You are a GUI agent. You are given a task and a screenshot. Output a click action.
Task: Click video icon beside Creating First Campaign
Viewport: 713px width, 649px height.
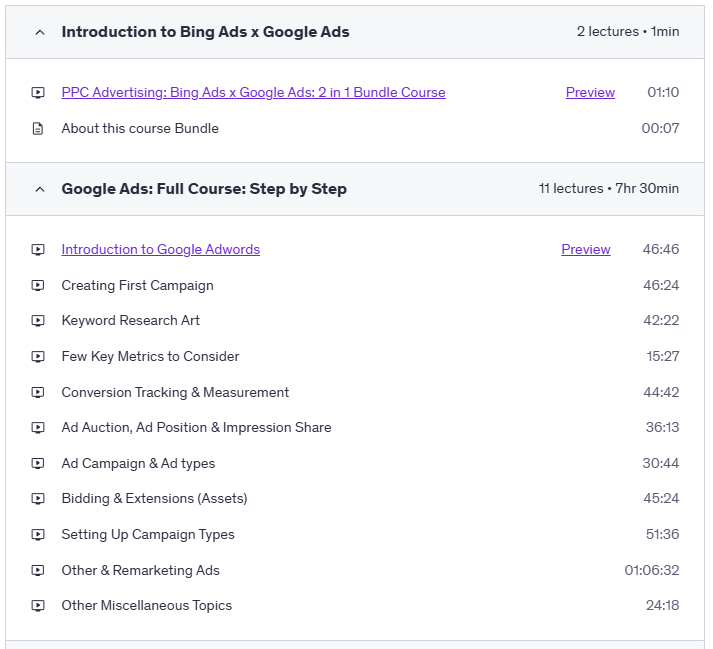tap(38, 285)
